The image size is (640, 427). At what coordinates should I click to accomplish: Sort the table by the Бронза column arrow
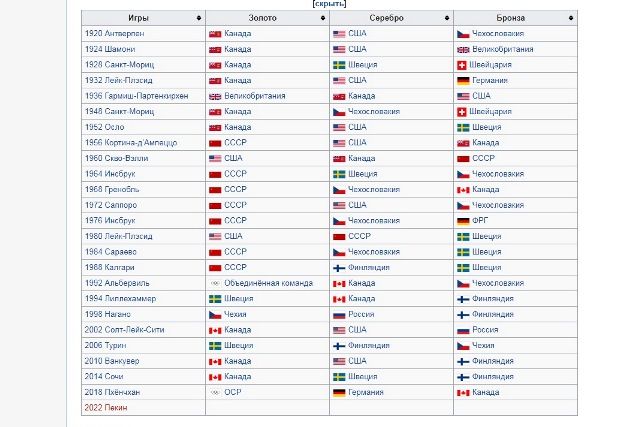click(x=571, y=18)
